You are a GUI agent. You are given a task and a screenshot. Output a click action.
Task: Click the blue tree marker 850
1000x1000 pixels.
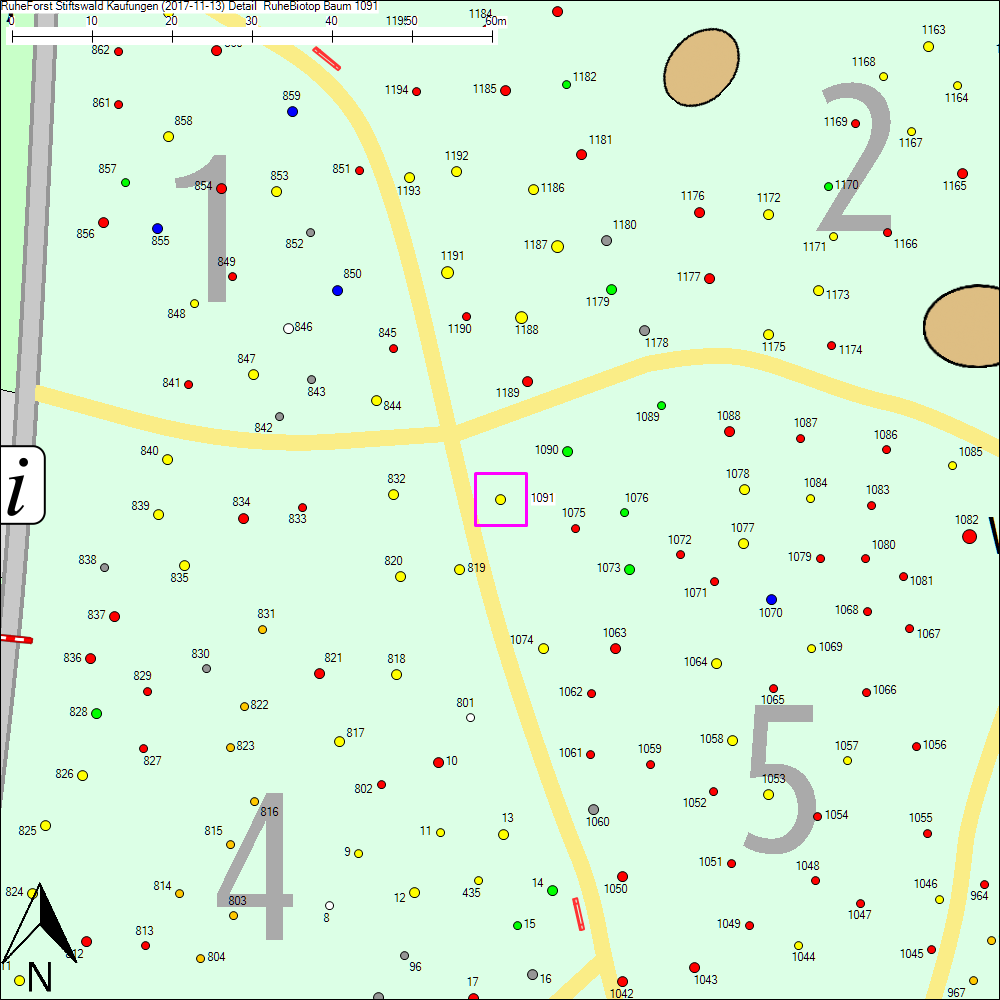[x=337, y=291]
